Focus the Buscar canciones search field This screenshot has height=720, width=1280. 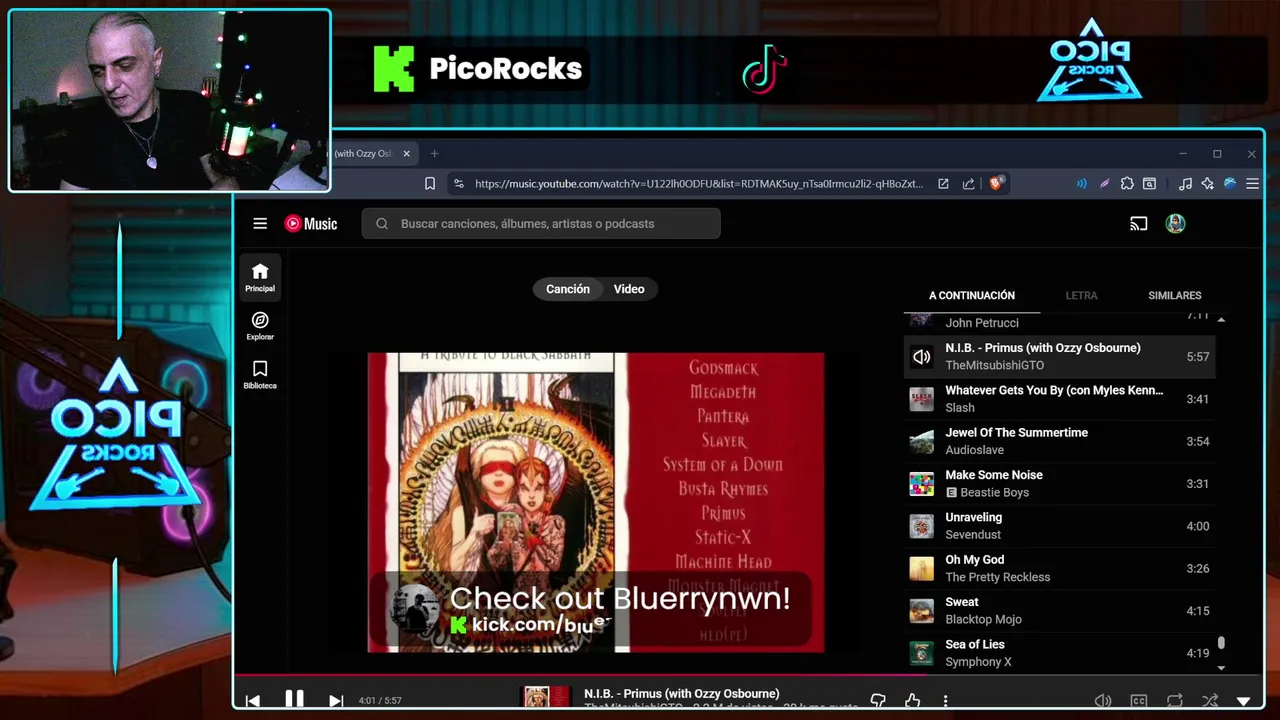pos(541,224)
